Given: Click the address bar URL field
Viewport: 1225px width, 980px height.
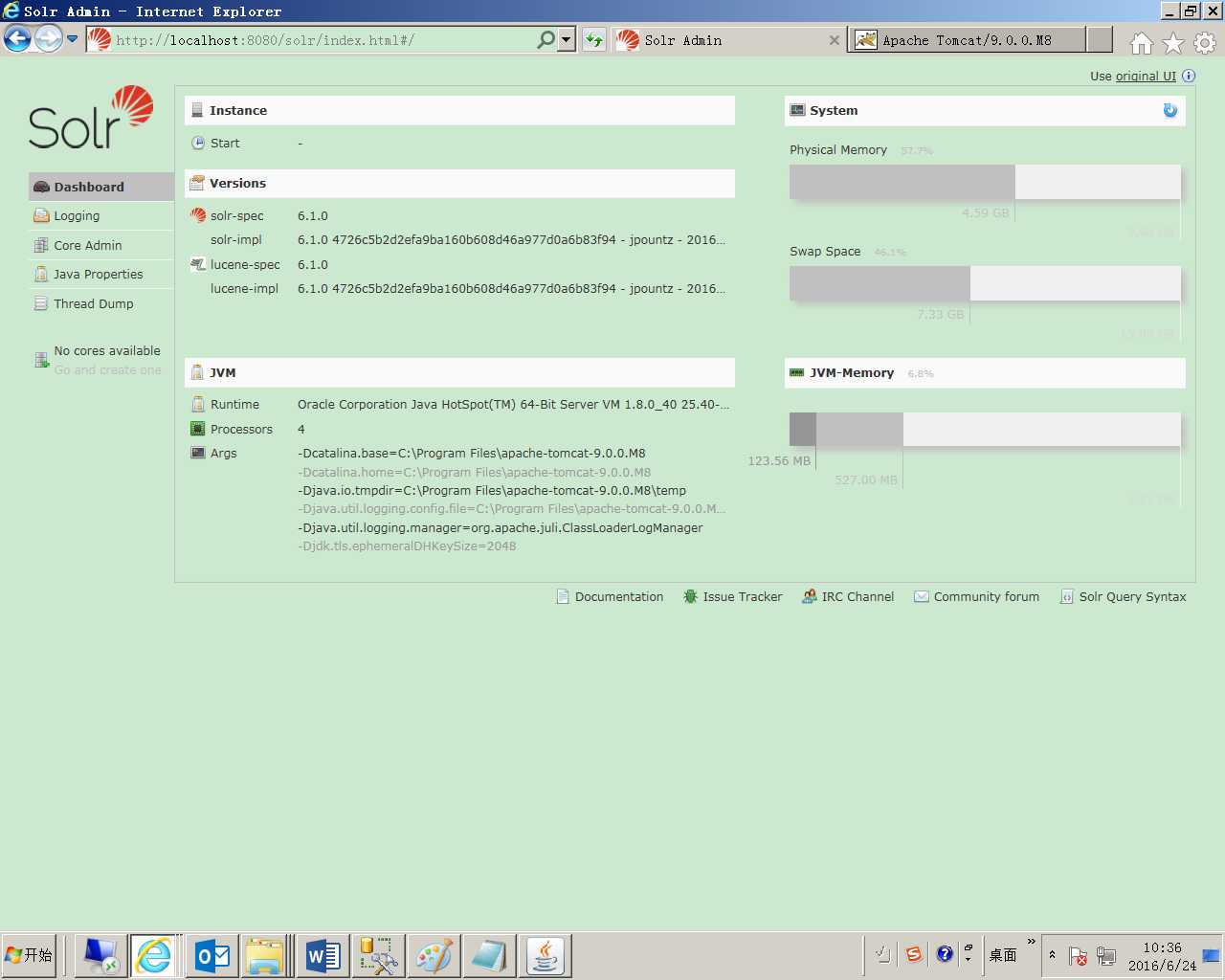Looking at the screenshot, I should [x=311, y=40].
